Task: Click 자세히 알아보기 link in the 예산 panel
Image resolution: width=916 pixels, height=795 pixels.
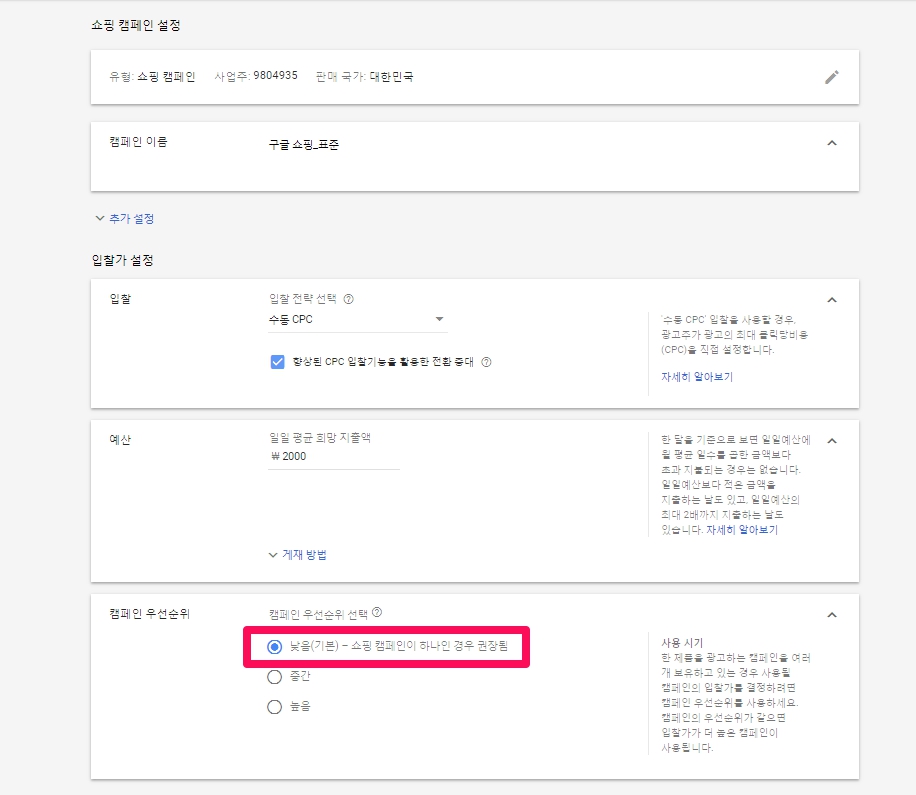Action: [x=741, y=530]
